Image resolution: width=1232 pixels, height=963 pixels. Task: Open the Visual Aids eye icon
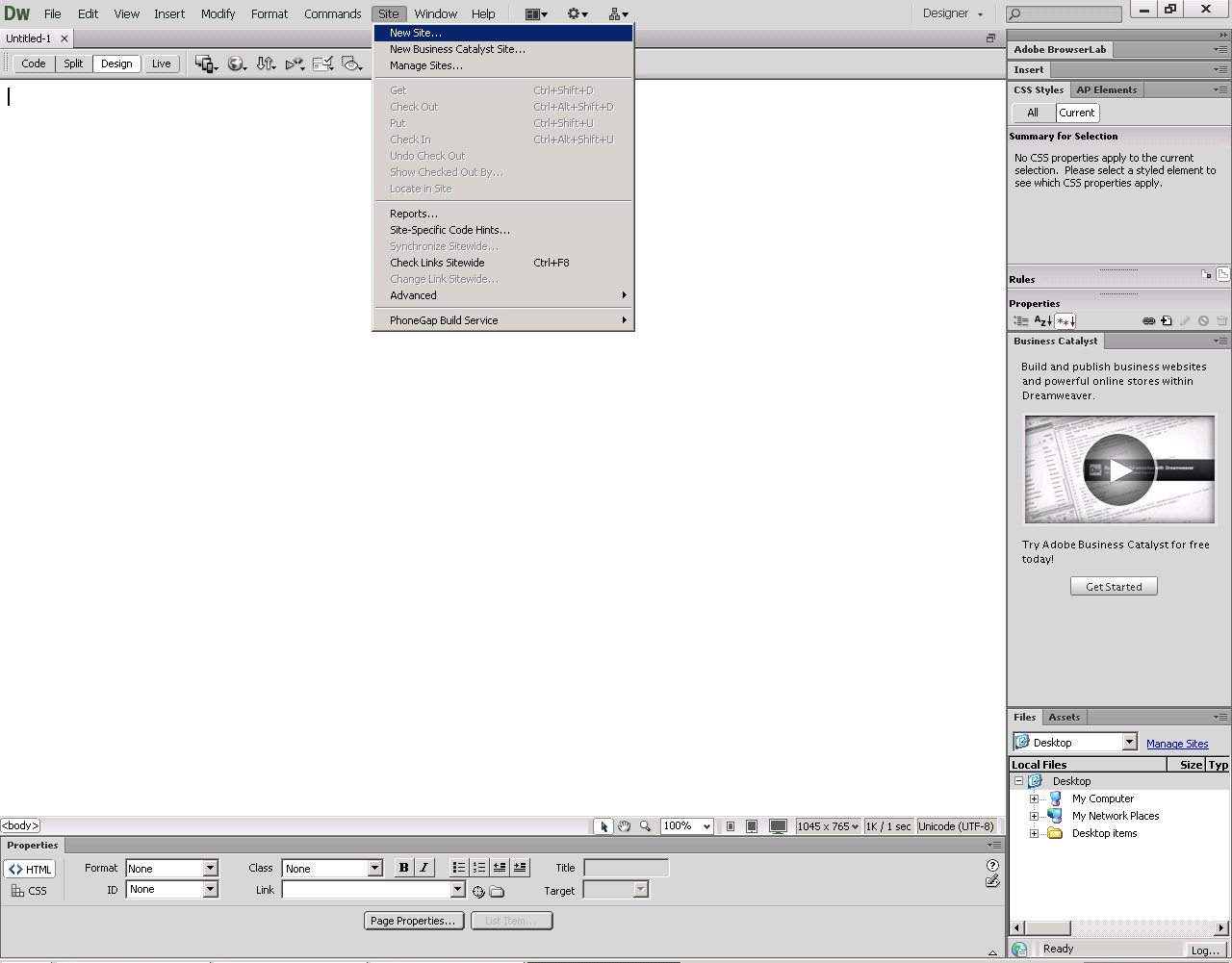352,63
